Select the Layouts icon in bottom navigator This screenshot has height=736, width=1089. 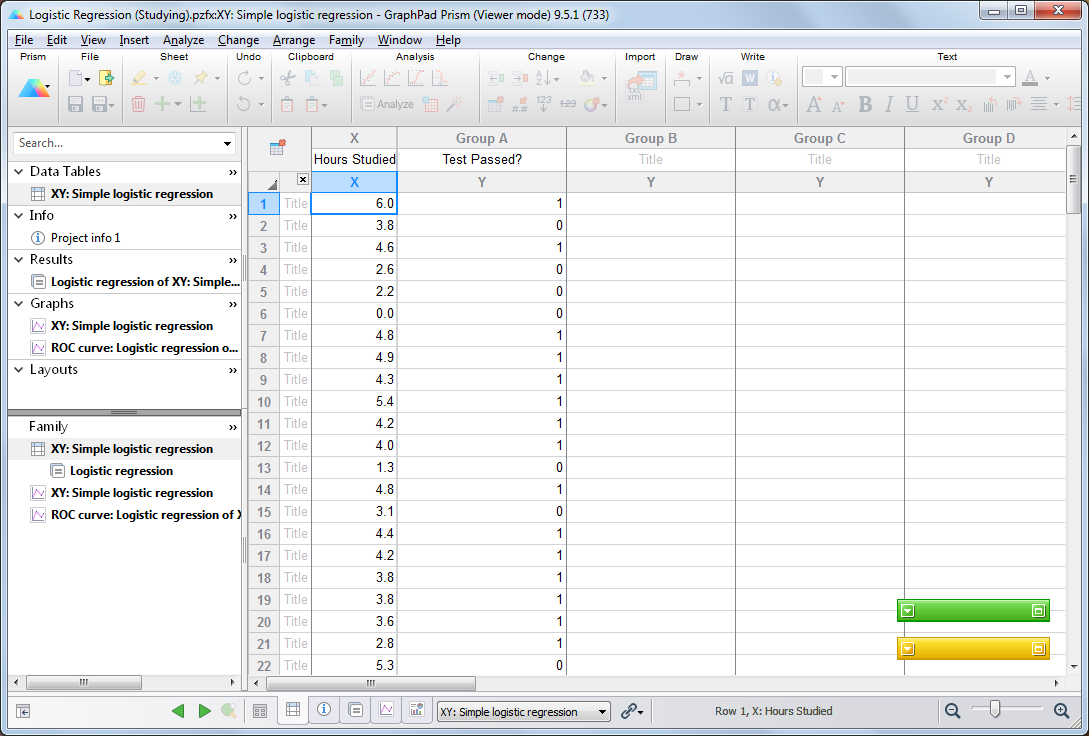tap(416, 710)
